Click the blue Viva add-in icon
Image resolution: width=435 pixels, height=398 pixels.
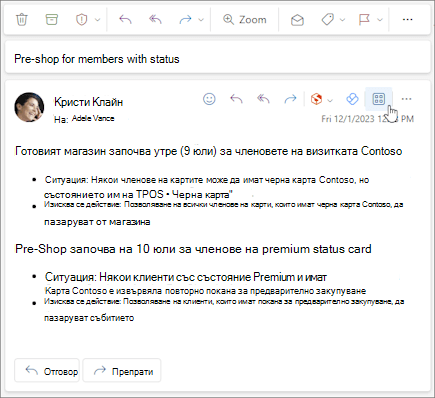pos(352,99)
